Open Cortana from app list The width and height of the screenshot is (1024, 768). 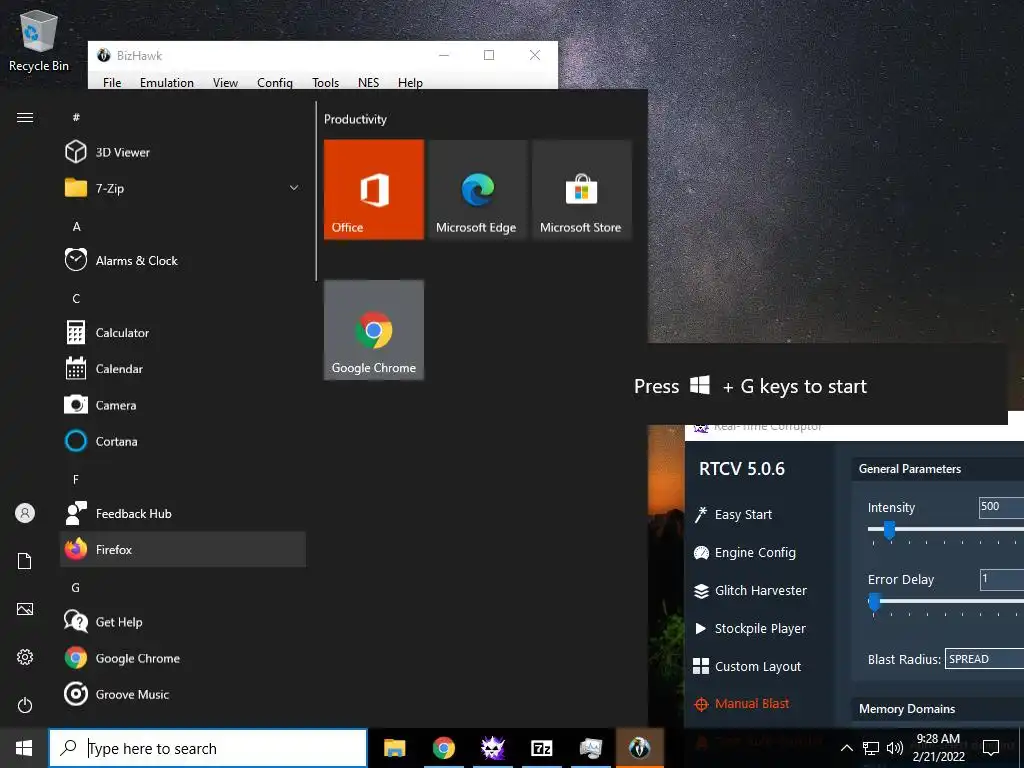[183, 441]
